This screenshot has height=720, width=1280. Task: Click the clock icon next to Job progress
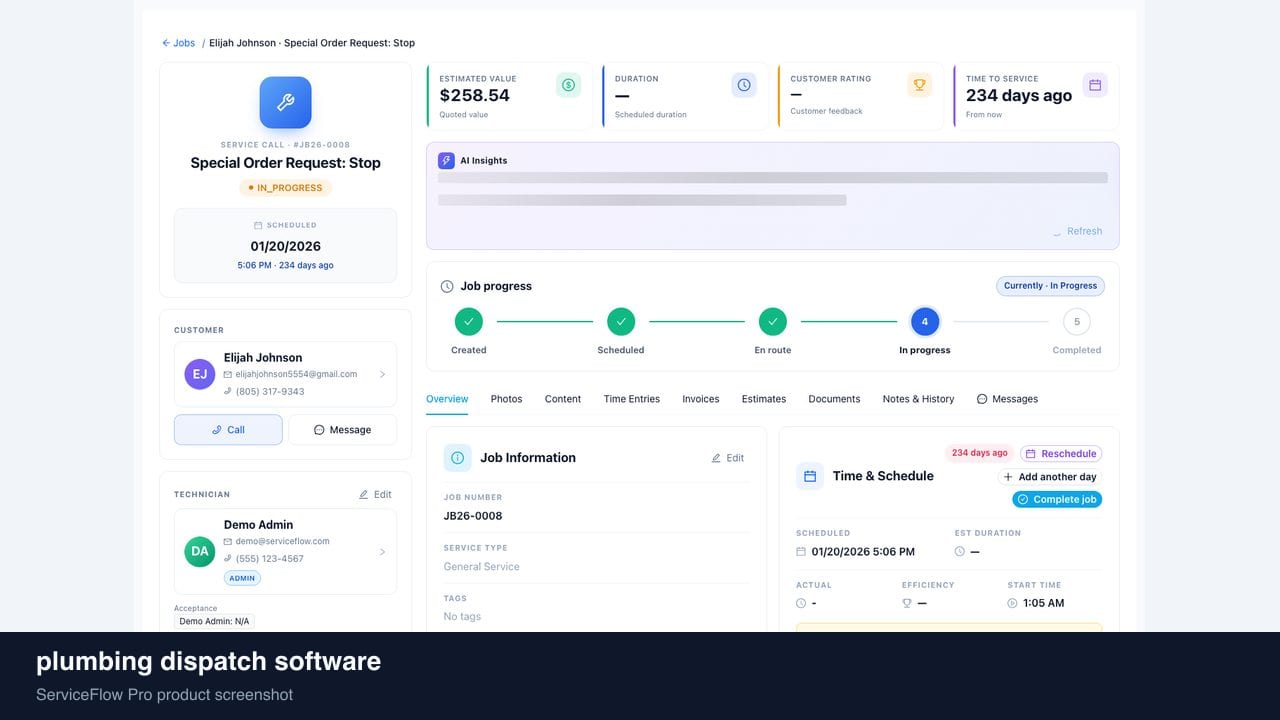(447, 286)
